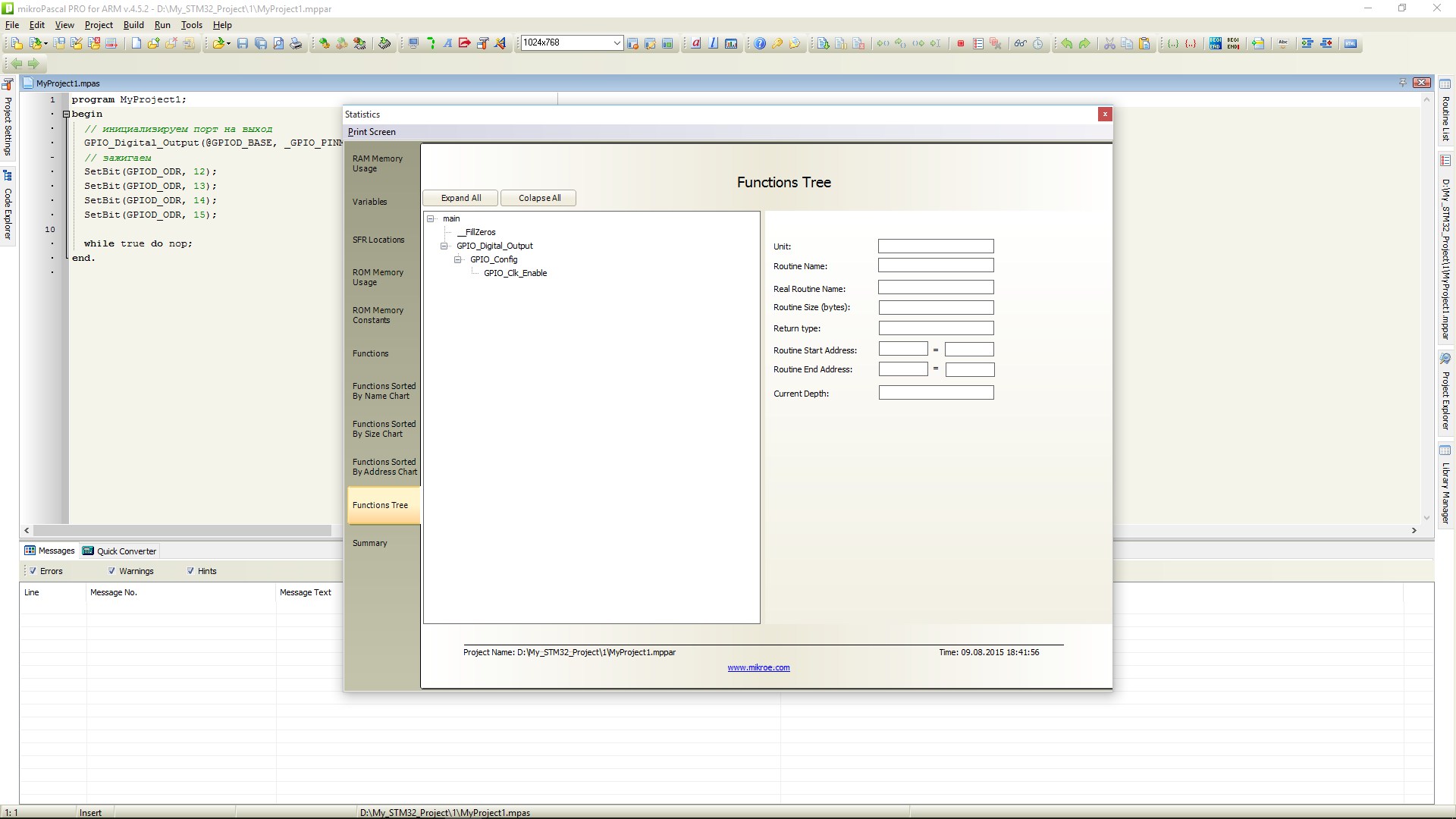Collapse the main node in Functions Tree
The height and width of the screenshot is (819, 1456).
pyautogui.click(x=431, y=218)
